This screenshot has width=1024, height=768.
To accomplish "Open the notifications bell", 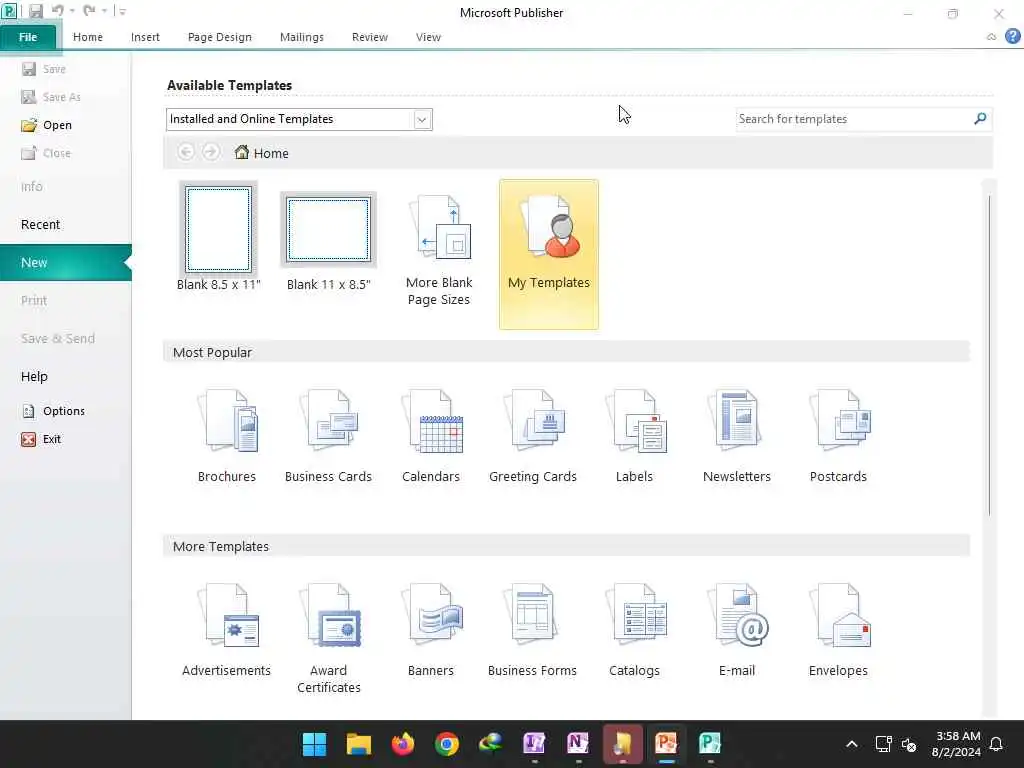I will [996, 744].
